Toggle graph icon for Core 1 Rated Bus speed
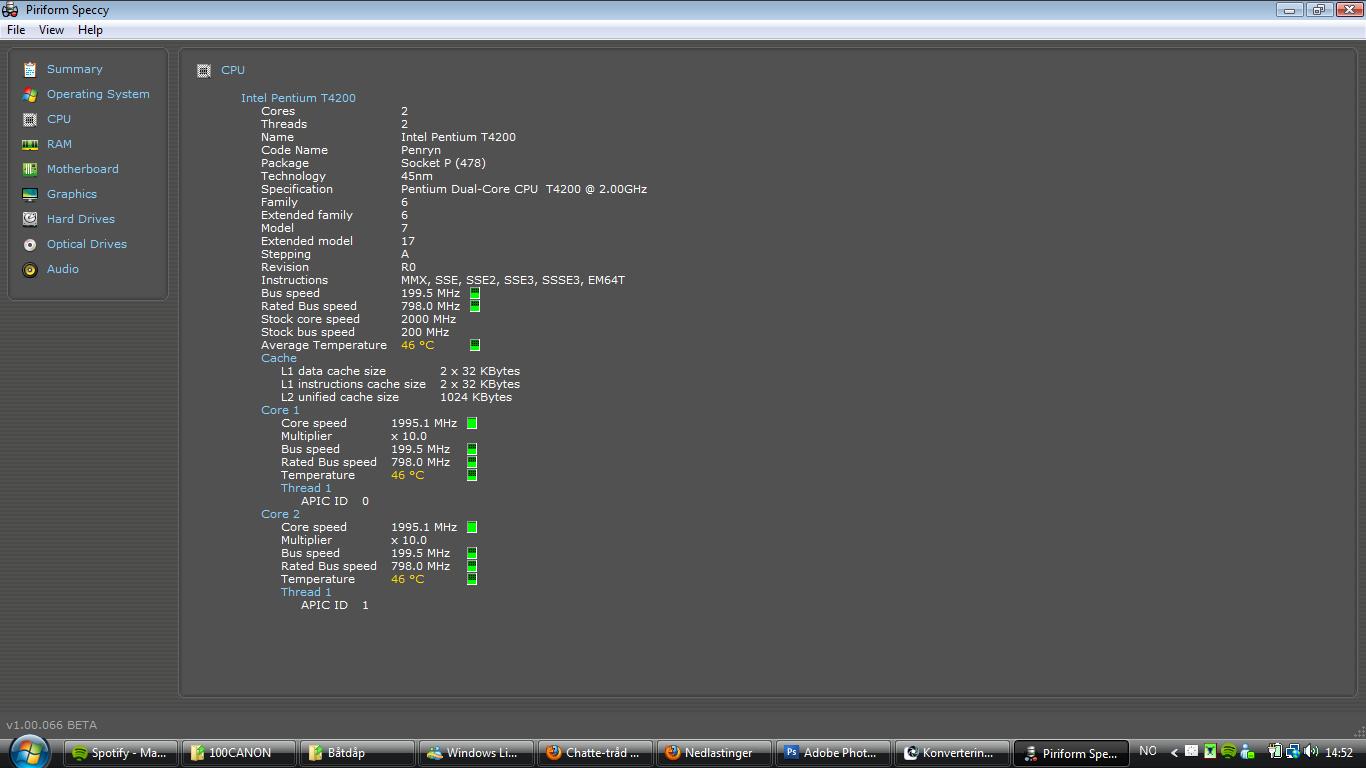This screenshot has height=768, width=1366. pos(472,462)
